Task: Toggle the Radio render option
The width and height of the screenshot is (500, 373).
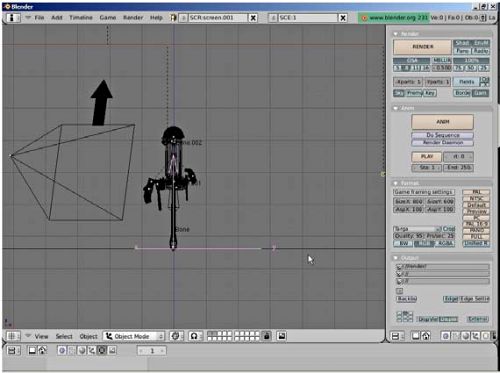Action: [481, 51]
